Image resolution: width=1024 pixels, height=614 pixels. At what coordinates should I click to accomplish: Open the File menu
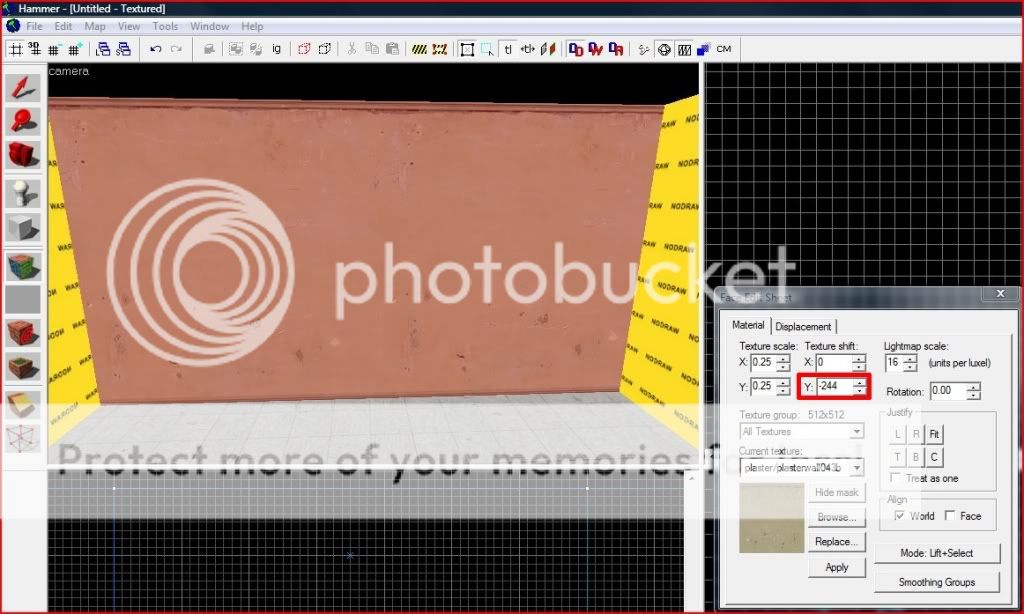click(34, 26)
